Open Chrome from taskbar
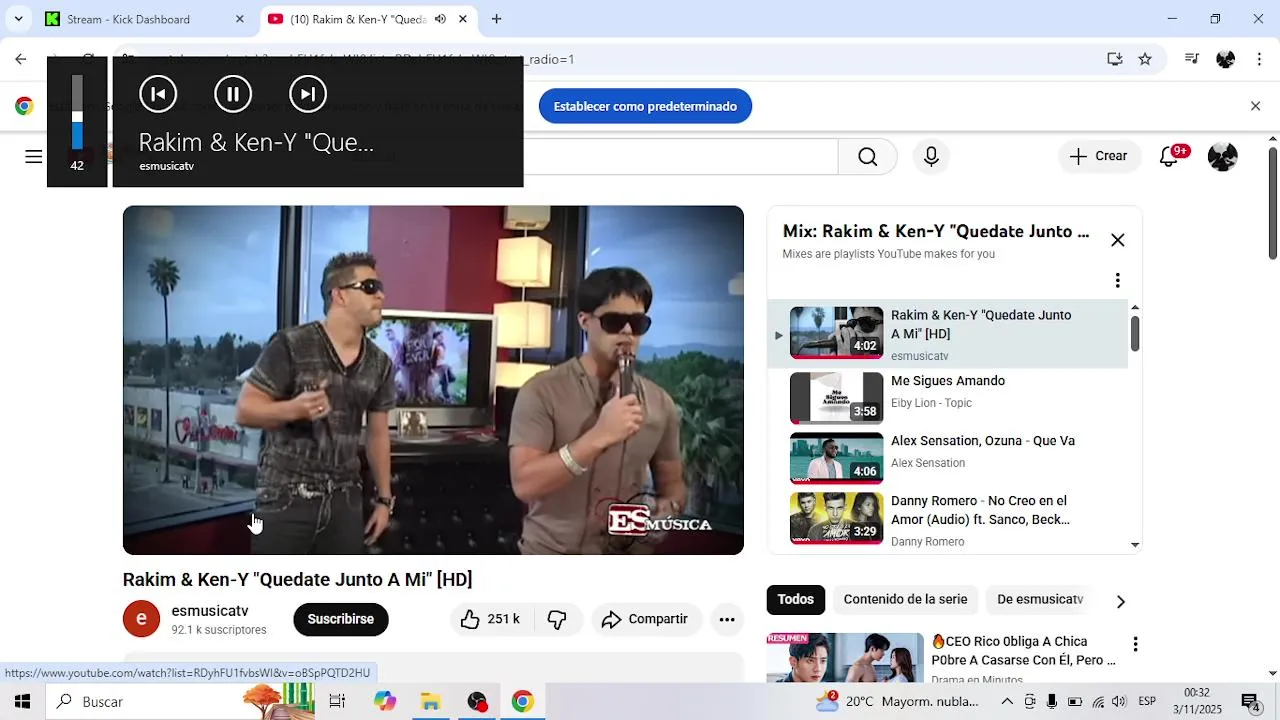 coord(522,701)
